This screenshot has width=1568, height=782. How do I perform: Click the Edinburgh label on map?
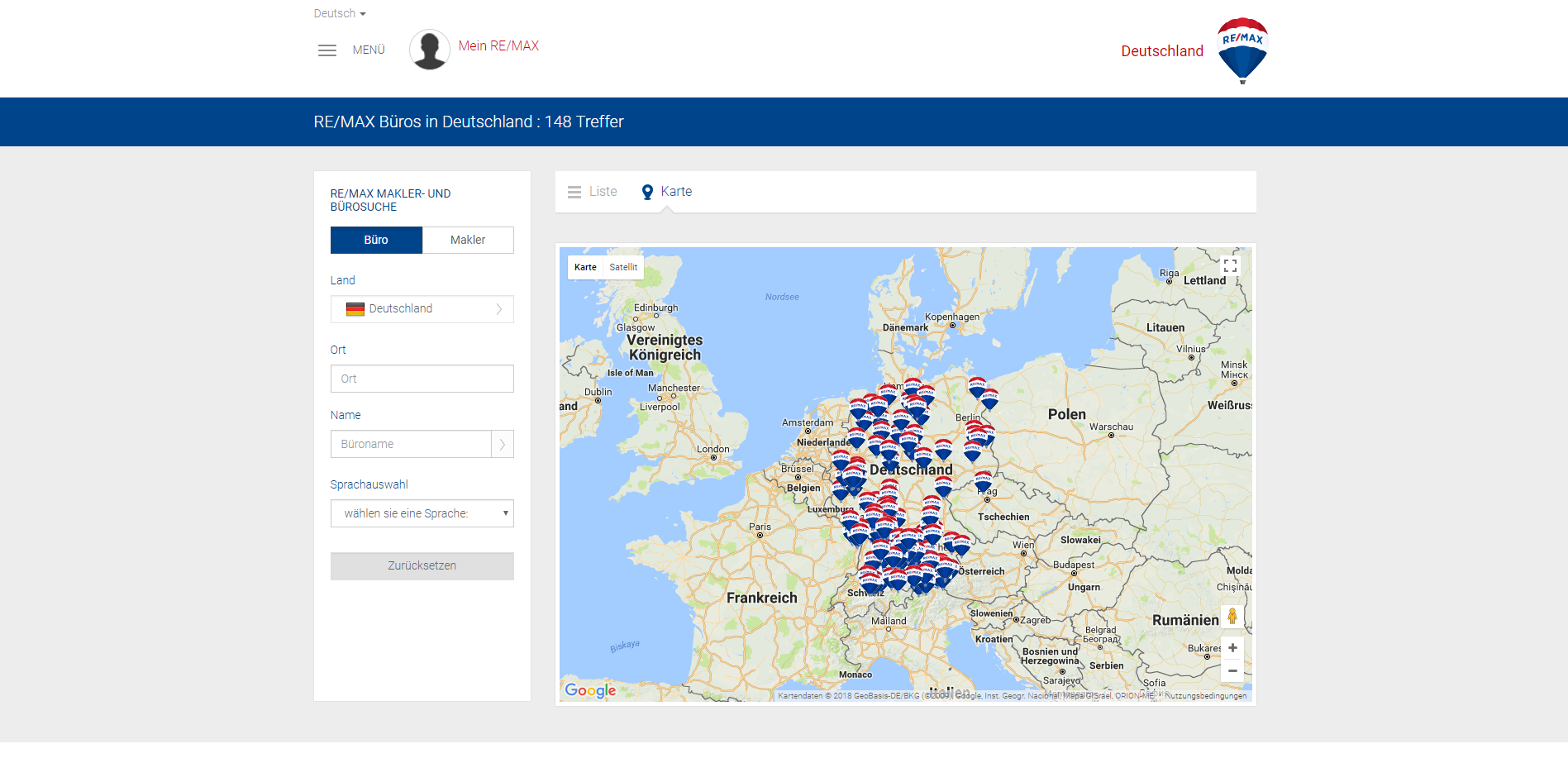[656, 308]
